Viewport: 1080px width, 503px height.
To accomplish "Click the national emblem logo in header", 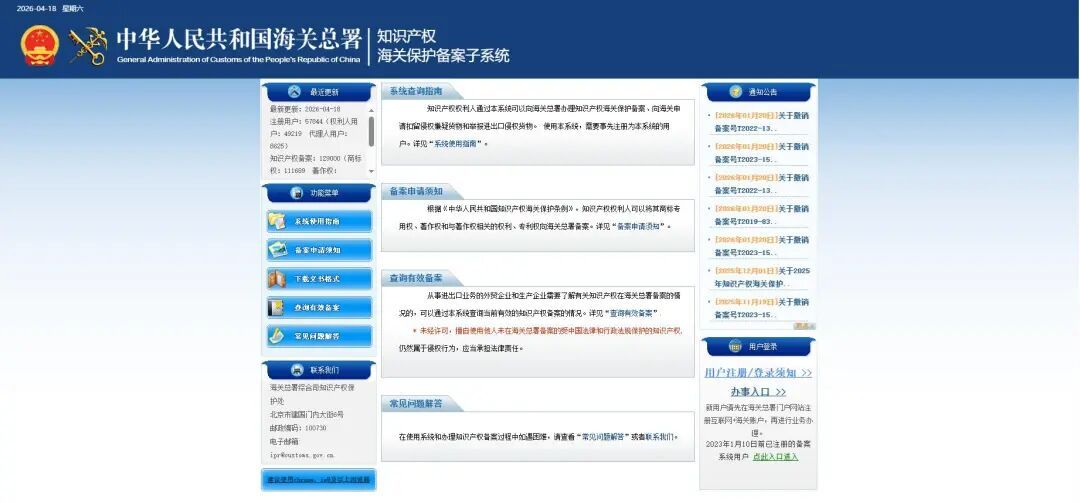I will tap(39, 45).
